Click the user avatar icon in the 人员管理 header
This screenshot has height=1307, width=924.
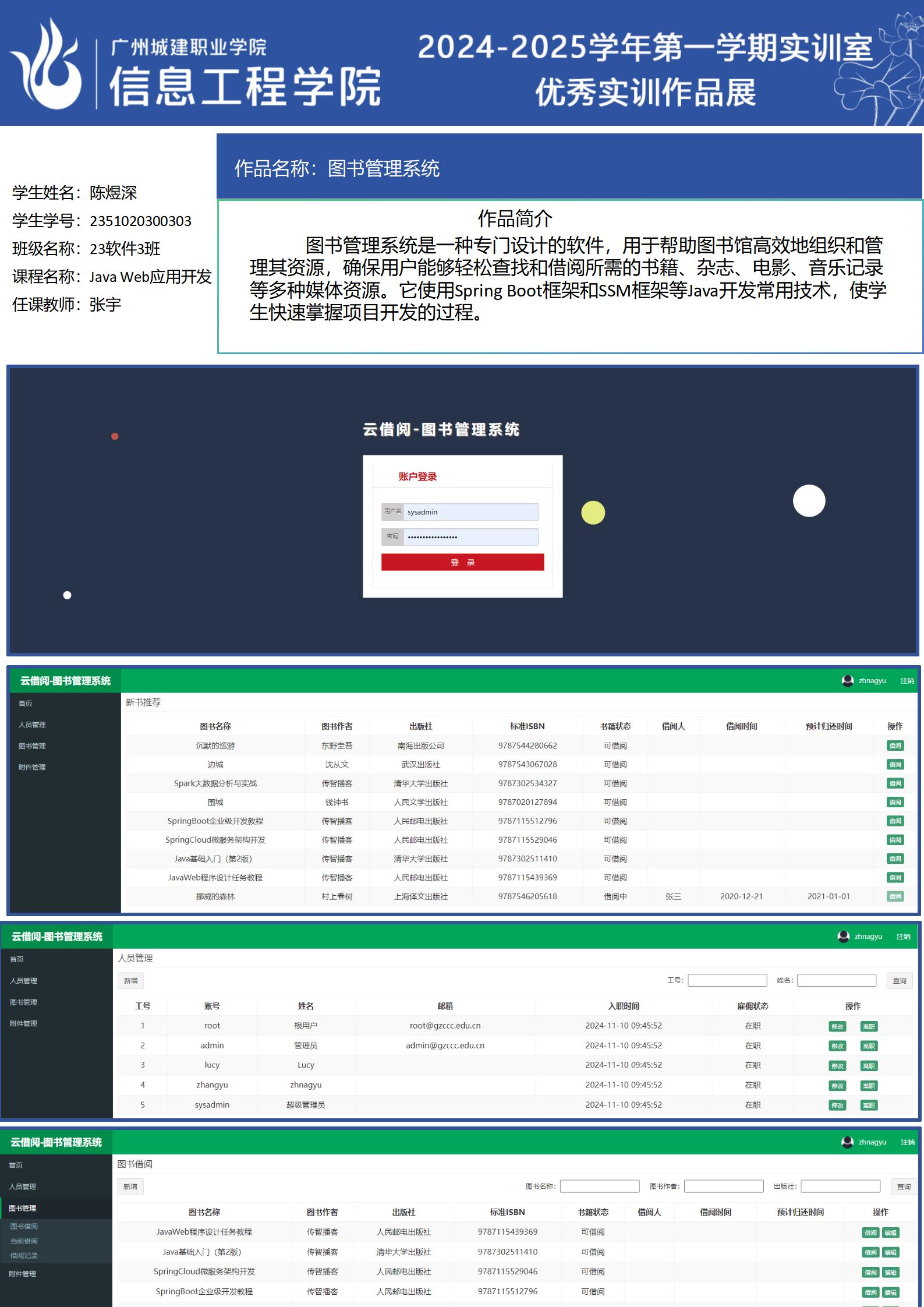tap(843, 936)
